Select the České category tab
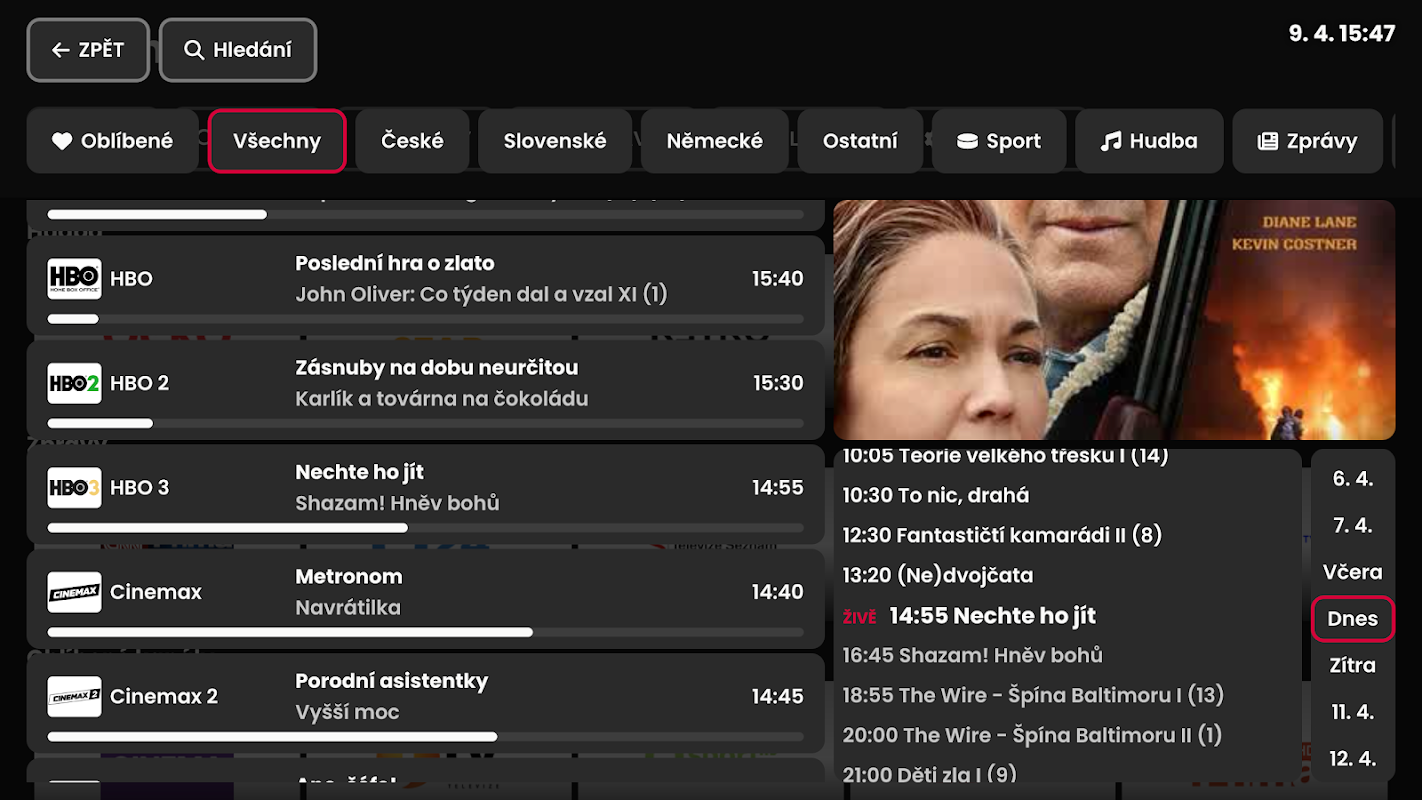The width and height of the screenshot is (1422, 800). coord(412,141)
